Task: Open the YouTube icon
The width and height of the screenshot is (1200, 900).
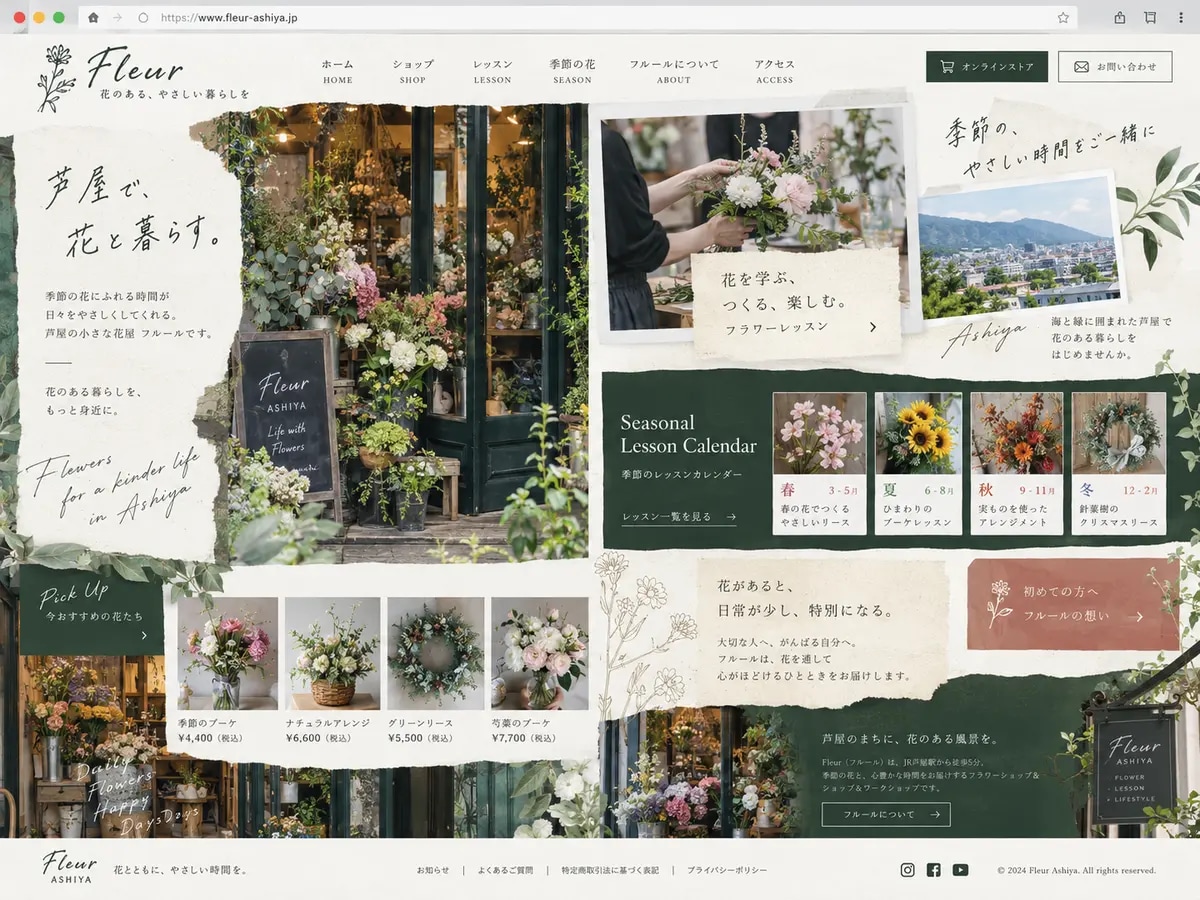Action: tap(960, 870)
